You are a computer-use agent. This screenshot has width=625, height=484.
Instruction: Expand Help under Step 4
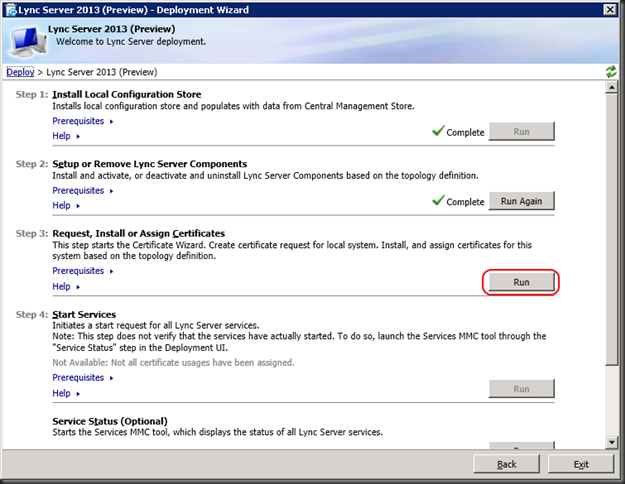click(x=66, y=393)
